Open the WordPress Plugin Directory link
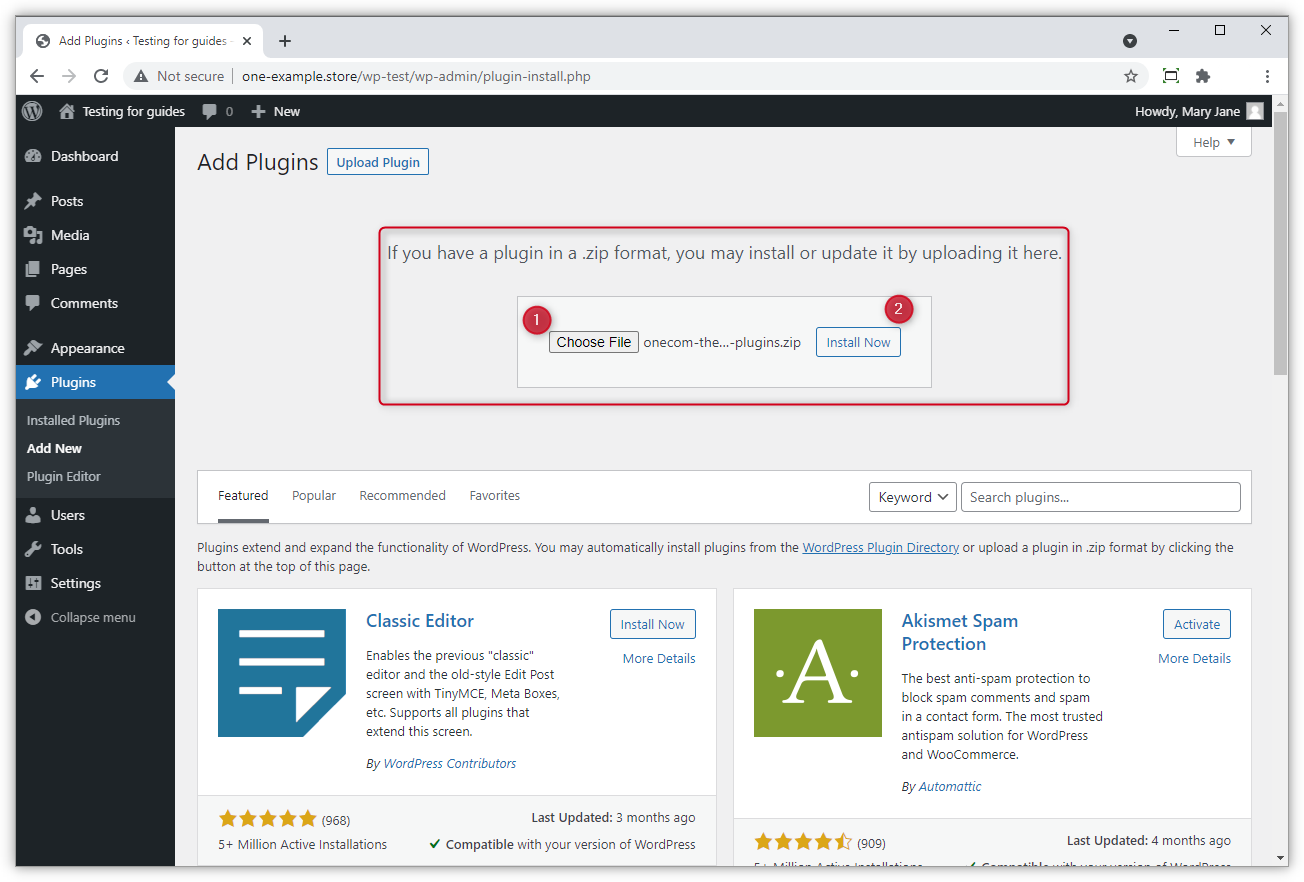 pos(880,547)
